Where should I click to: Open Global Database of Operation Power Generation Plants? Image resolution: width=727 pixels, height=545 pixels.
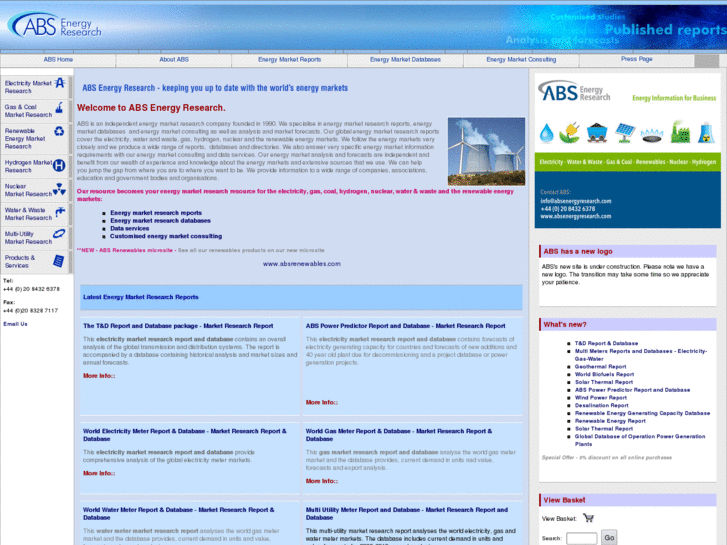tap(640, 440)
